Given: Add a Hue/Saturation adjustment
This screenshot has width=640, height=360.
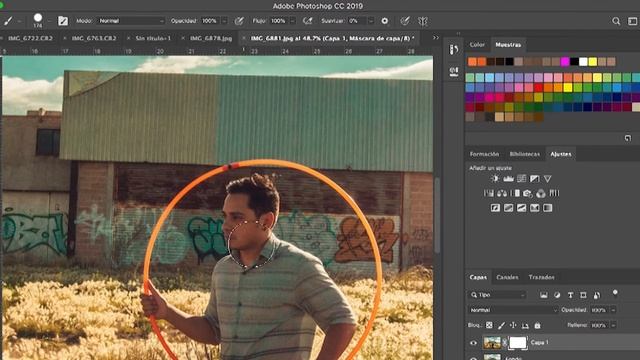Looking at the screenshot, I should [489, 193].
